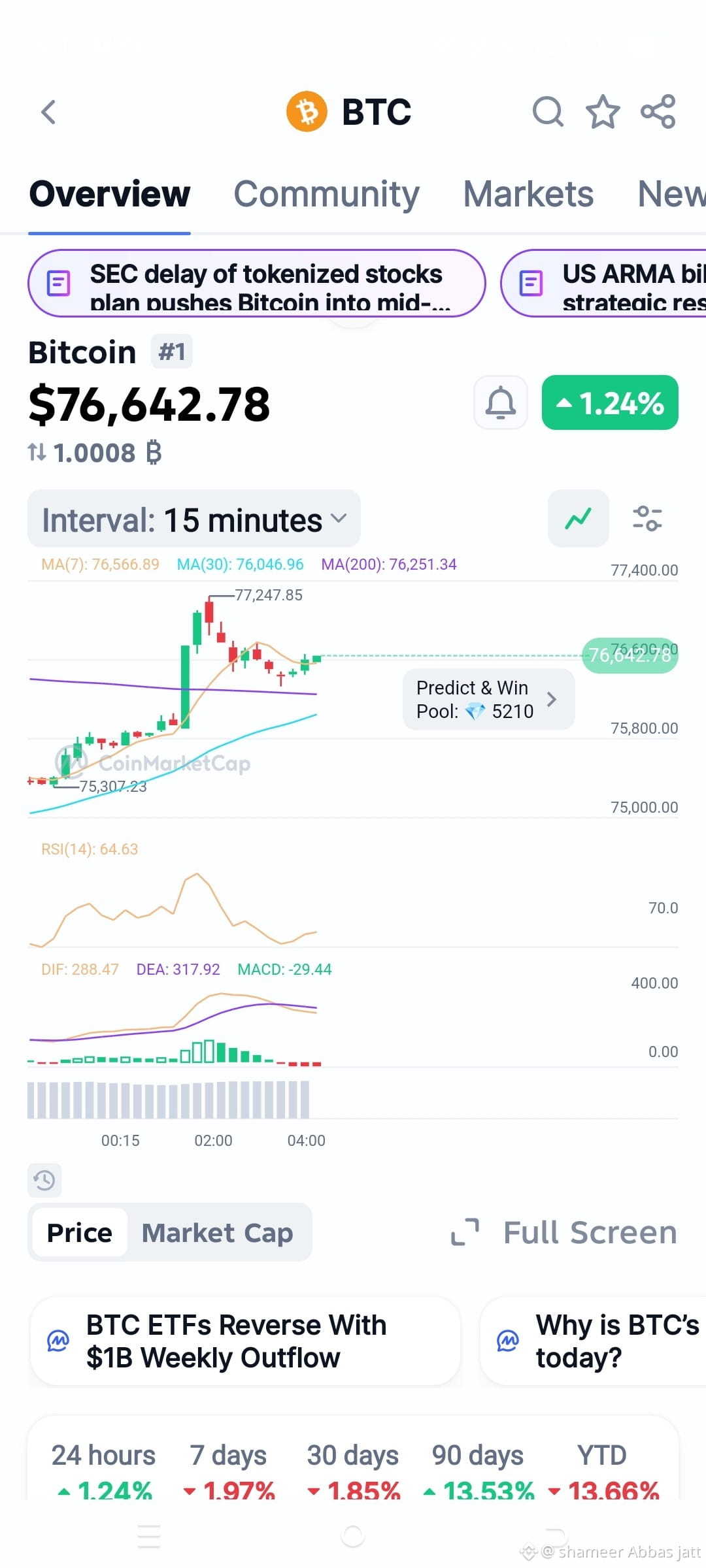Tap CMC icon on Why is BTC's card

508,1341
